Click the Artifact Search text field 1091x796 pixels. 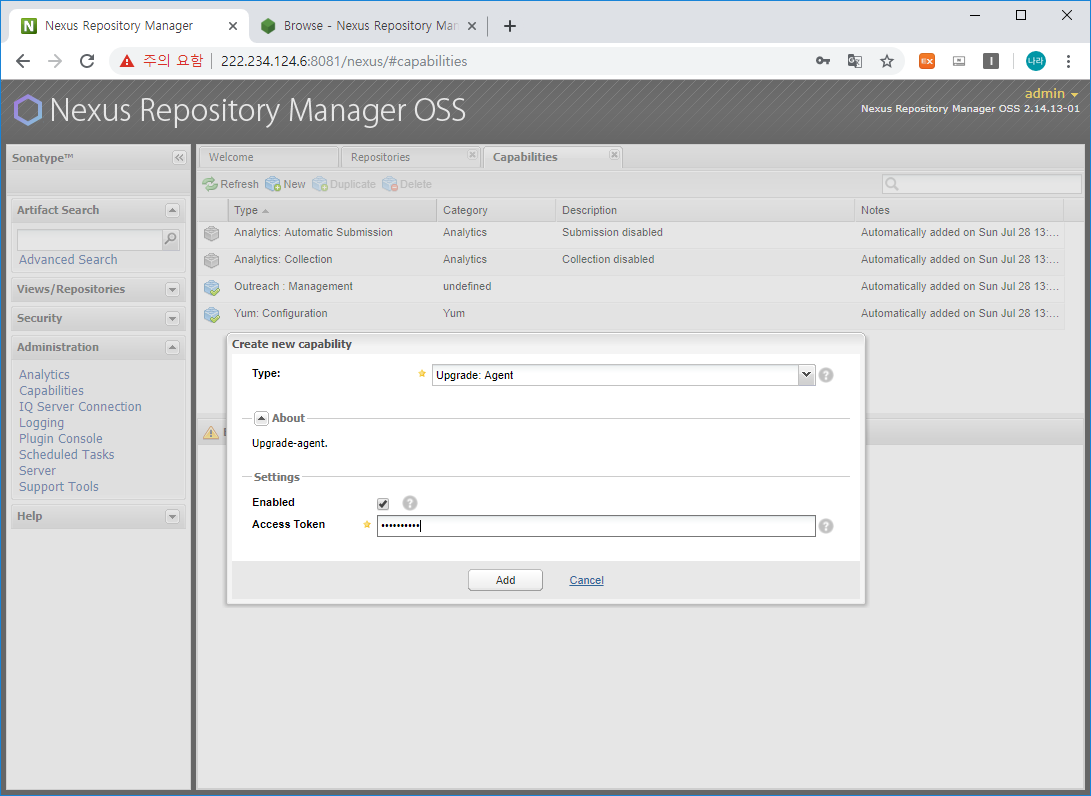90,239
